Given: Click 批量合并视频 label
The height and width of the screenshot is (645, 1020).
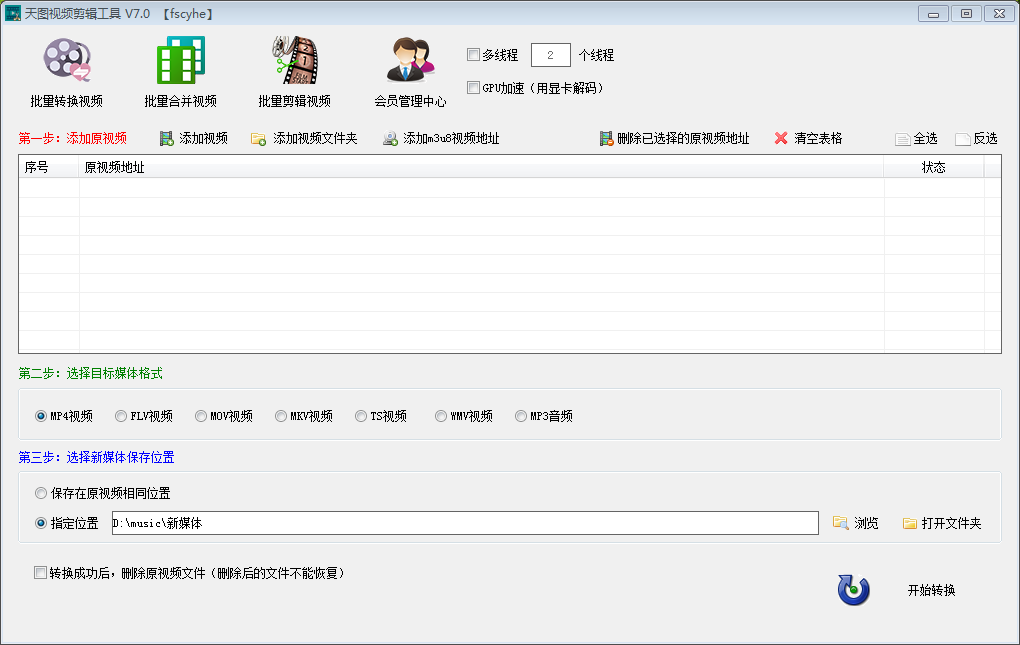Looking at the screenshot, I should (181, 101).
